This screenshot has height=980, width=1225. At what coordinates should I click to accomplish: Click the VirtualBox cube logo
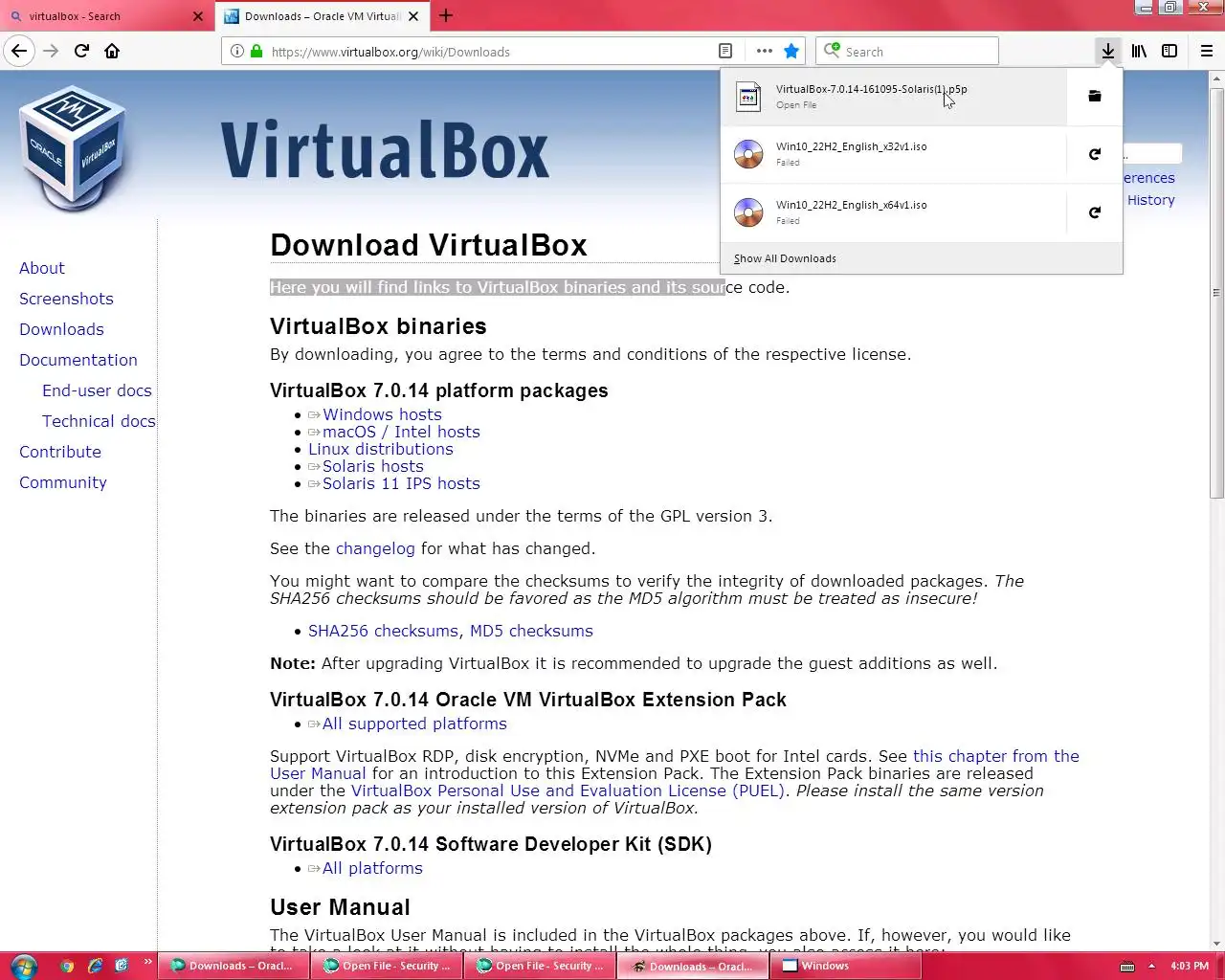click(x=73, y=147)
